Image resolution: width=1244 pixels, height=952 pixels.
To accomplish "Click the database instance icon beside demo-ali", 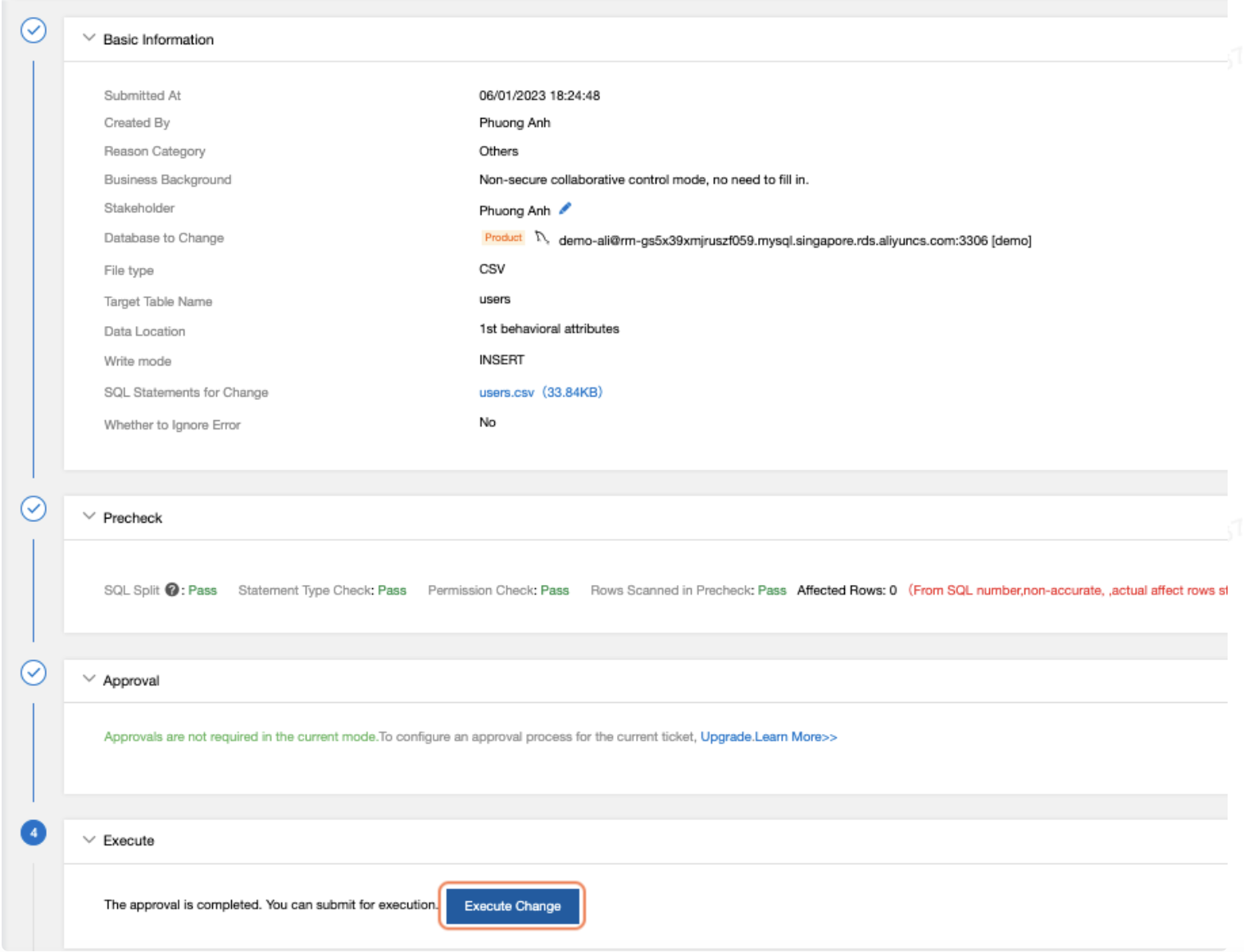I will click(x=543, y=238).
